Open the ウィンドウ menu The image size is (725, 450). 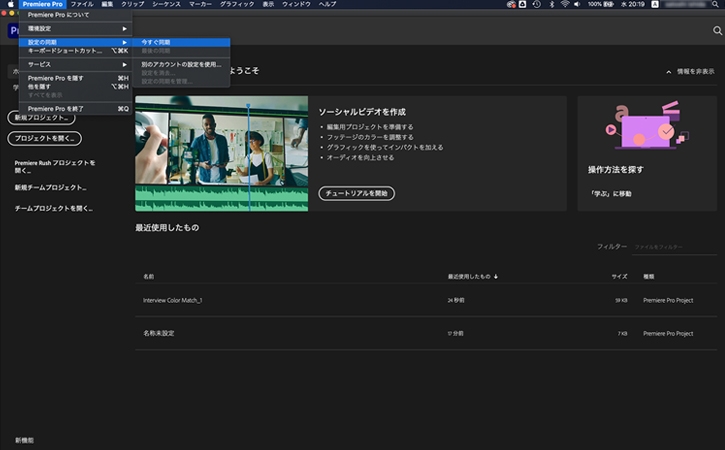pos(296,4)
